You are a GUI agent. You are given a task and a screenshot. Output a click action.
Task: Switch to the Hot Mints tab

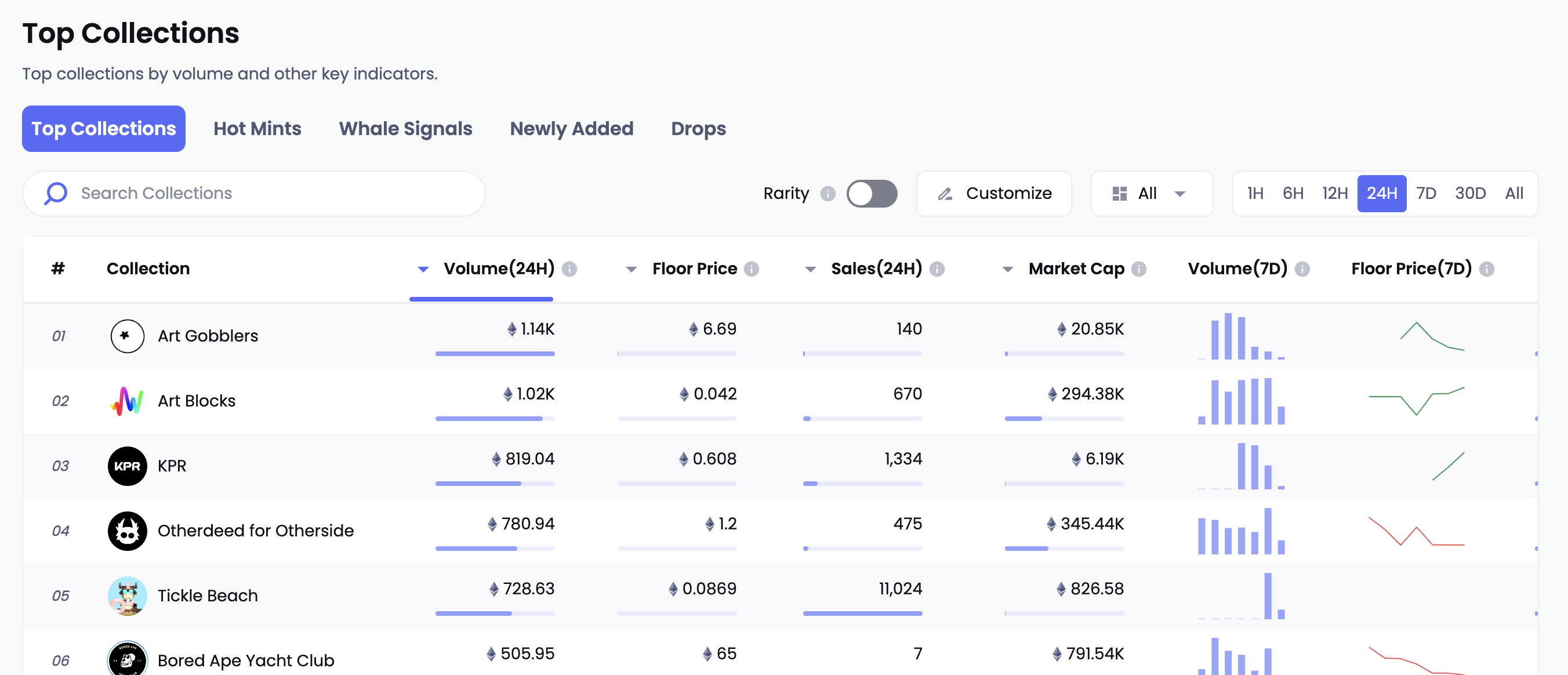[x=257, y=128]
